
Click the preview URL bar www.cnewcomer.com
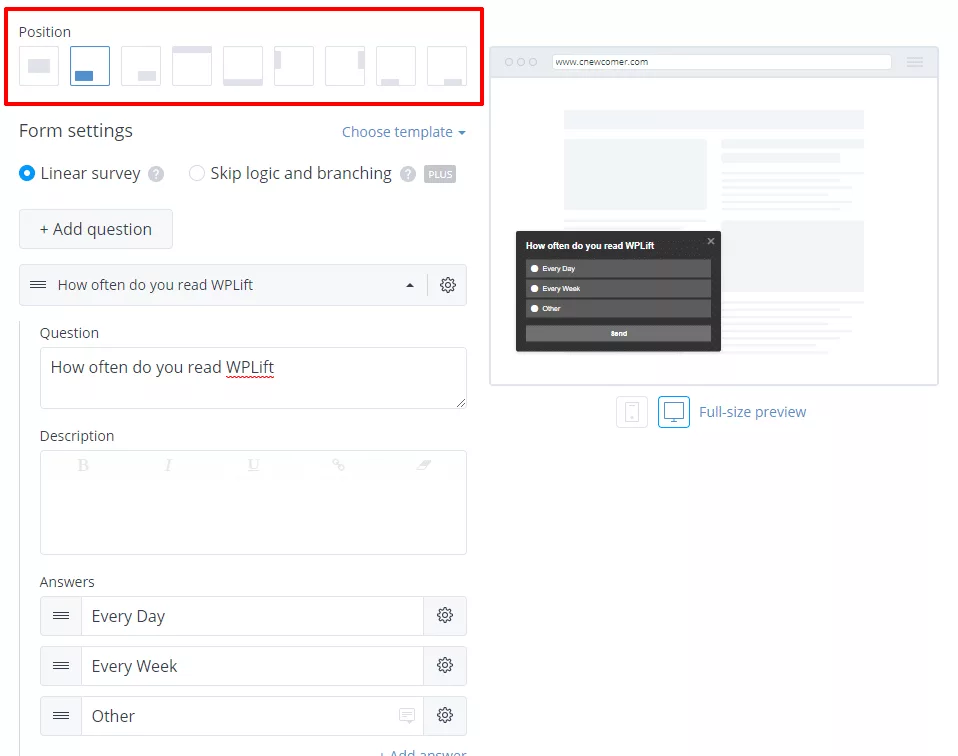click(722, 62)
